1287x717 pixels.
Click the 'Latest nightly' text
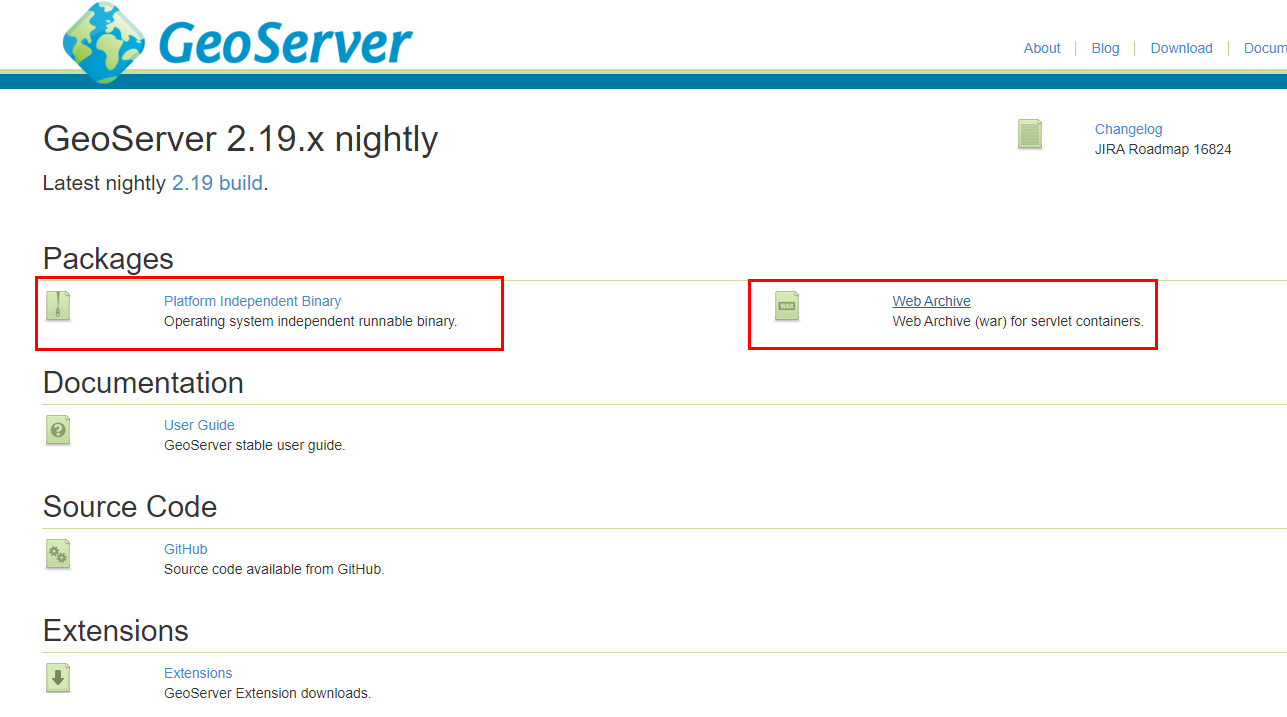pos(104,183)
